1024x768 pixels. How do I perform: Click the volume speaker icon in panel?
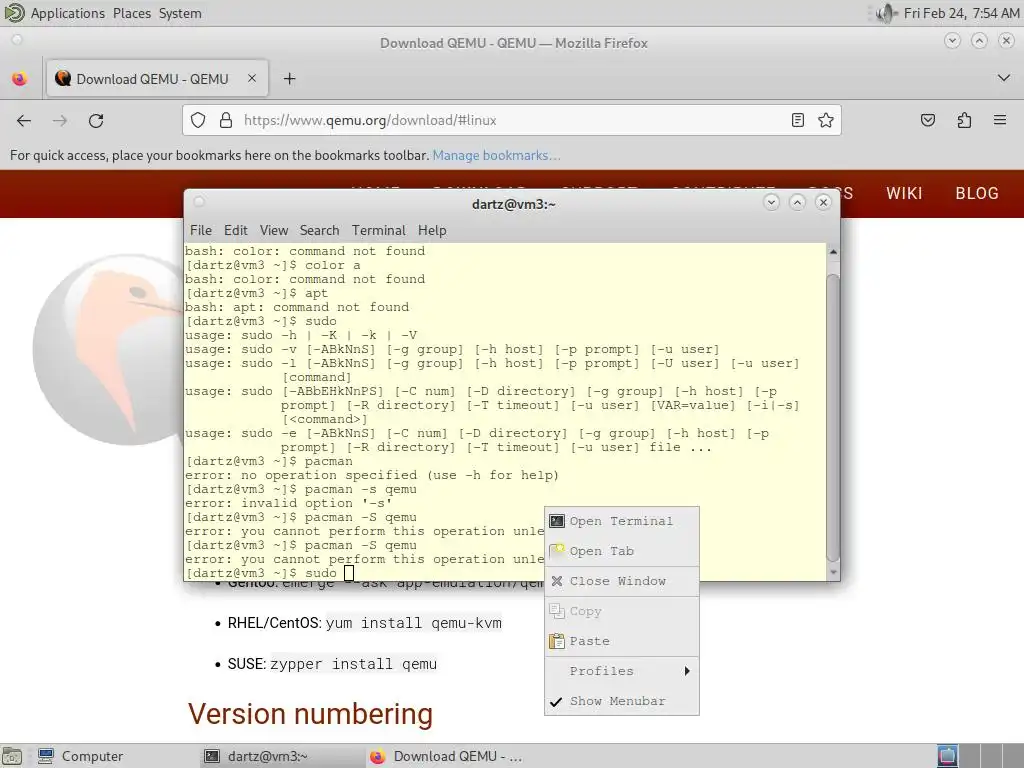(886, 13)
